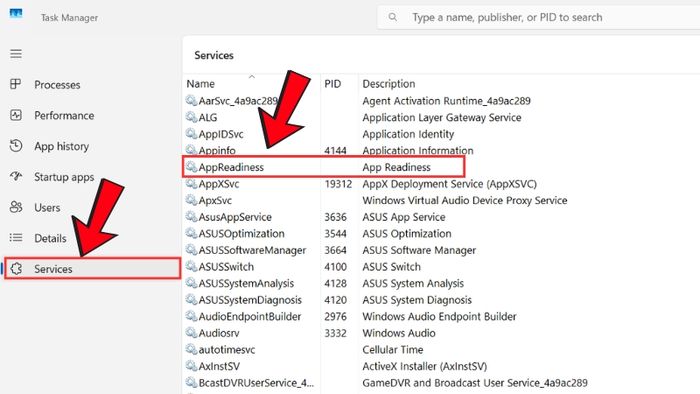
Task: Click the Performance graph icon
Action: (16, 115)
